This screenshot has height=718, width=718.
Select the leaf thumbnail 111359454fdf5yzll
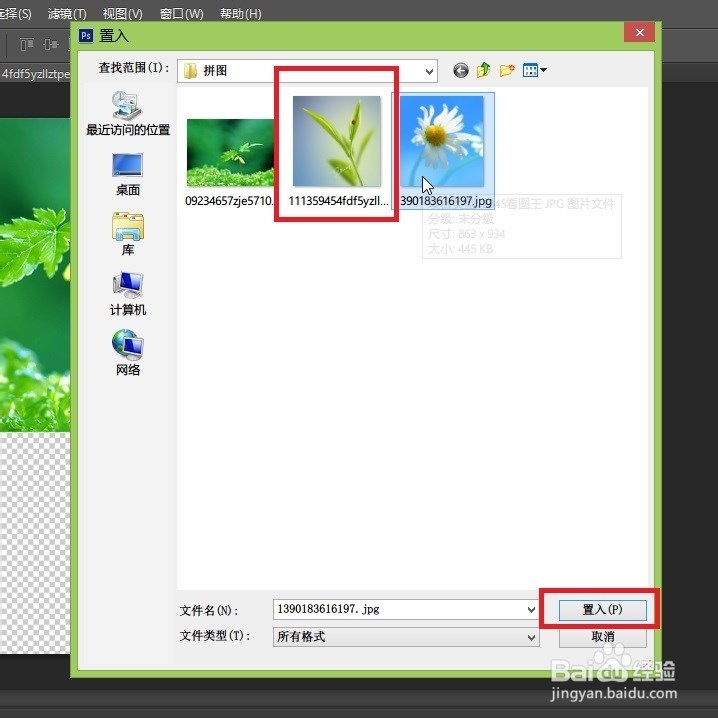337,141
